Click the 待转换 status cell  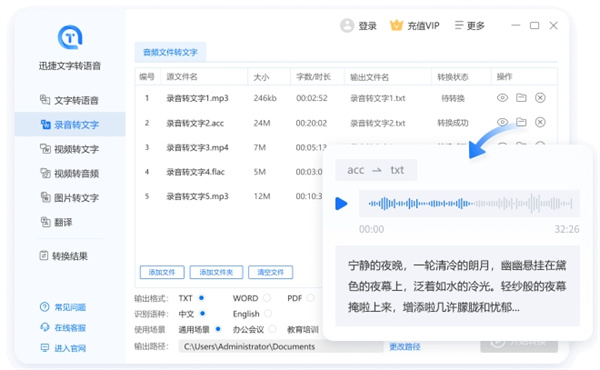(x=453, y=98)
